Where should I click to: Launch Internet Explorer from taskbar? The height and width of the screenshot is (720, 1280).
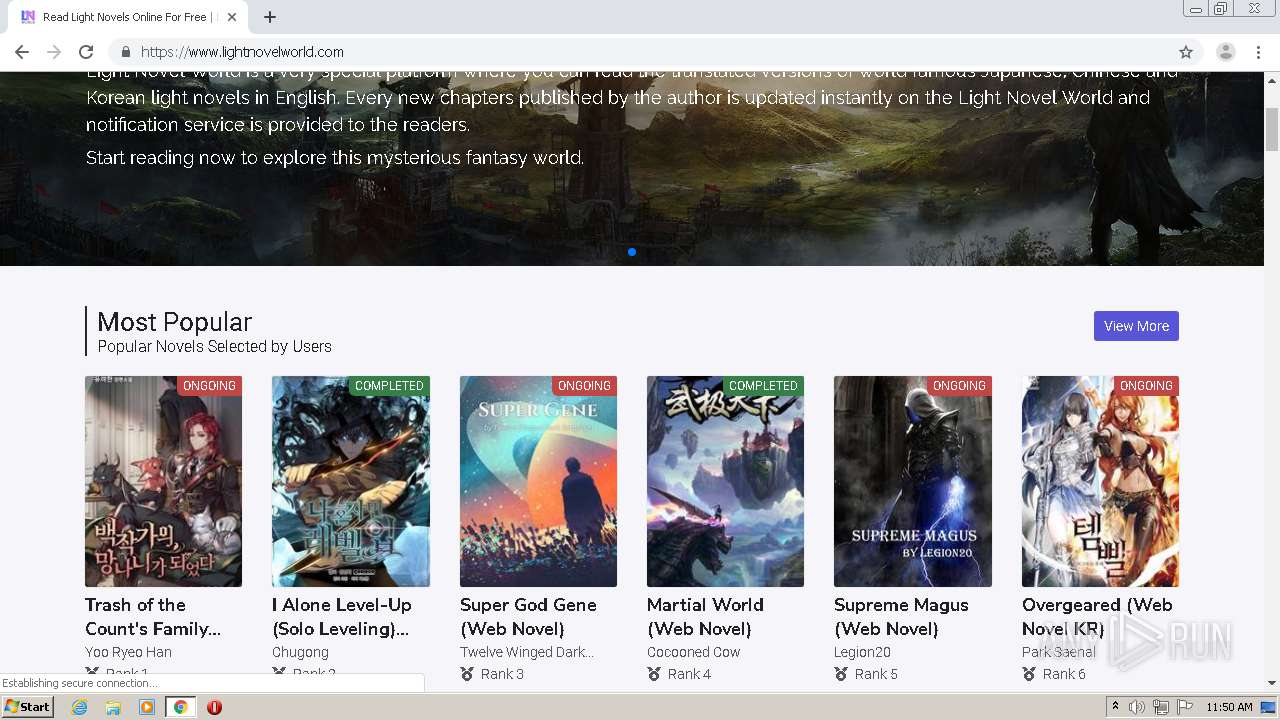80,707
